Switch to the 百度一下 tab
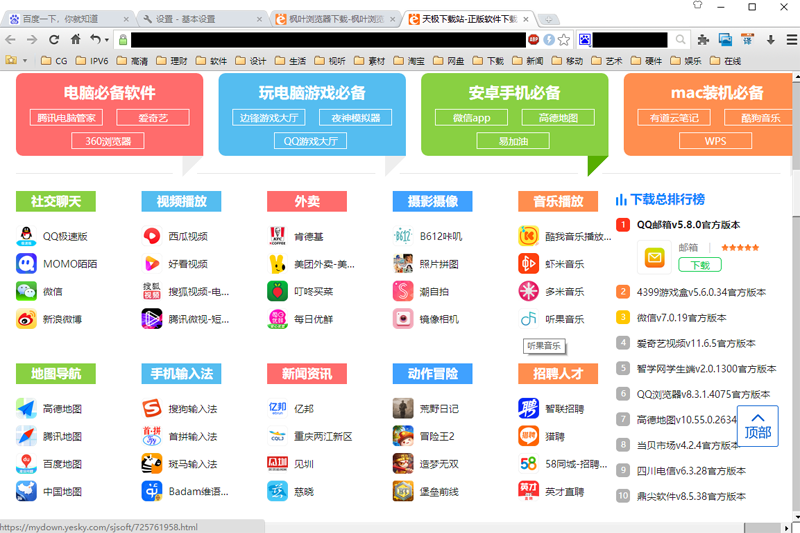Screen dimensions: 800x533 [67, 19]
